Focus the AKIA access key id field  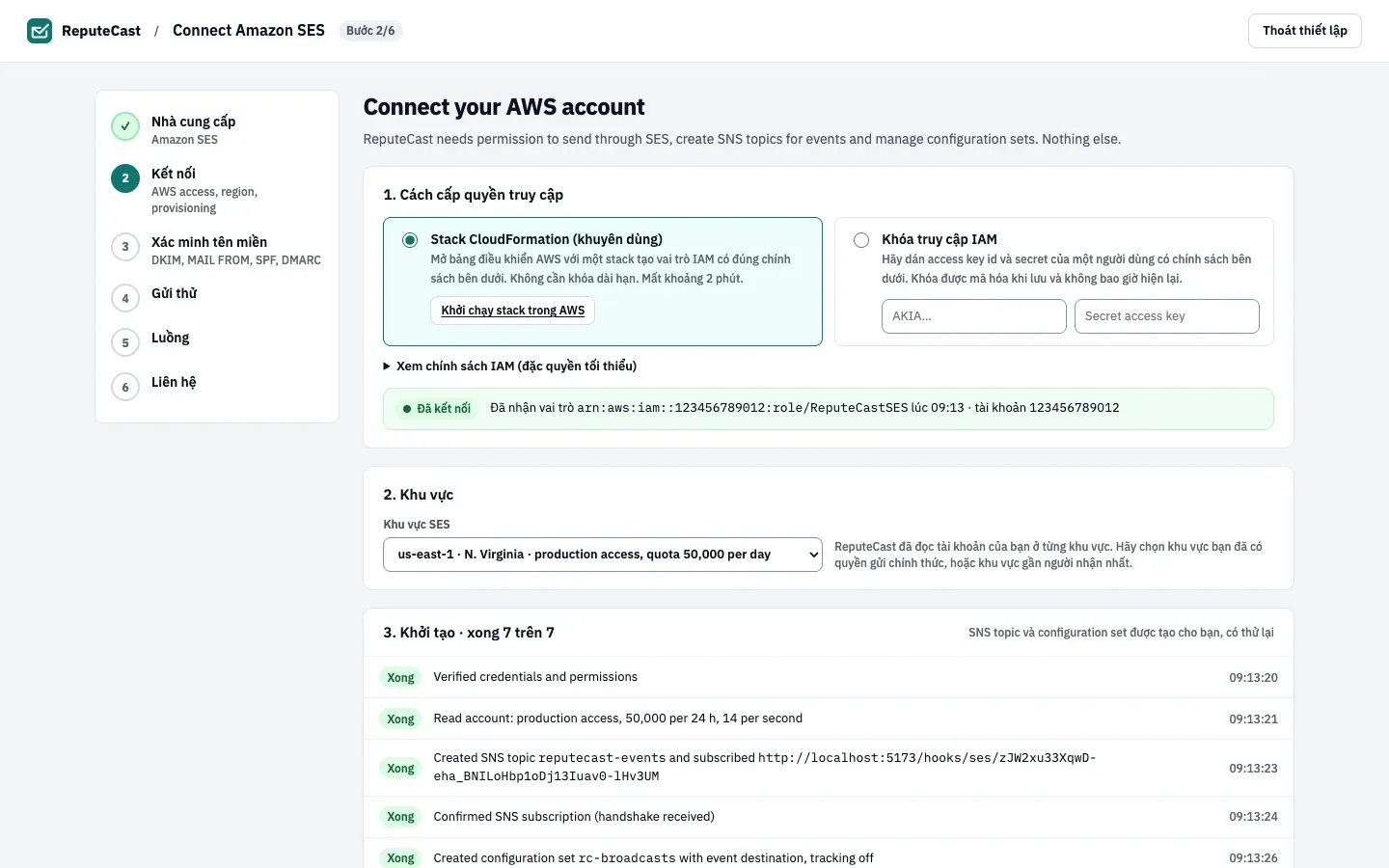[974, 316]
